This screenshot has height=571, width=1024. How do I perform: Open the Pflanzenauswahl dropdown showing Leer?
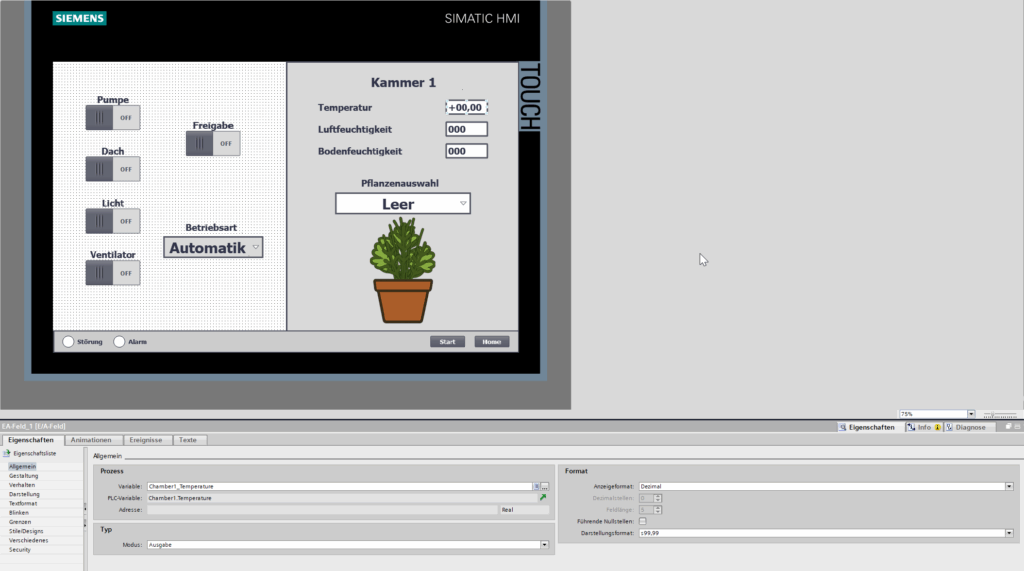[402, 204]
